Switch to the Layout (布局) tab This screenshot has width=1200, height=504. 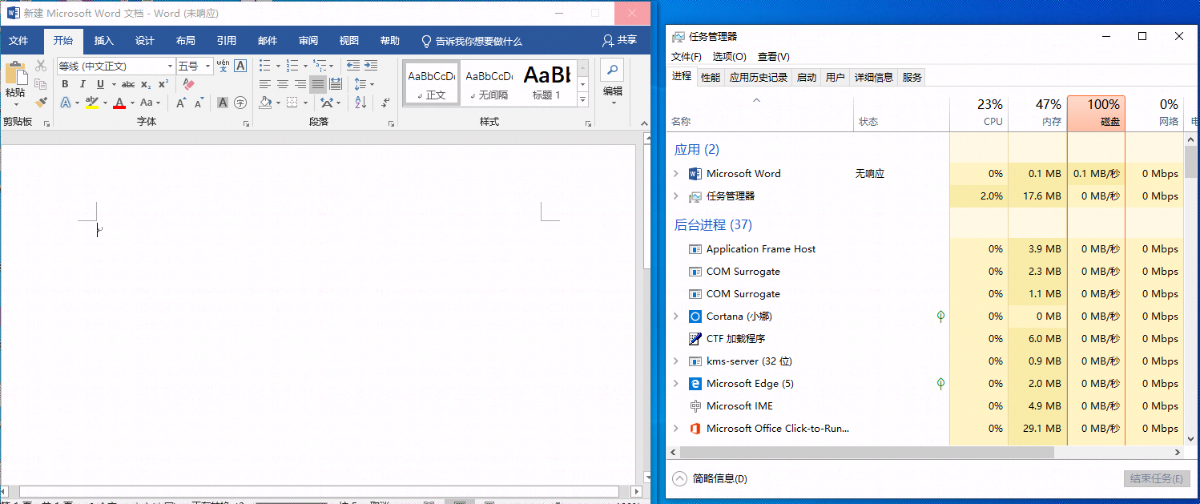186,41
